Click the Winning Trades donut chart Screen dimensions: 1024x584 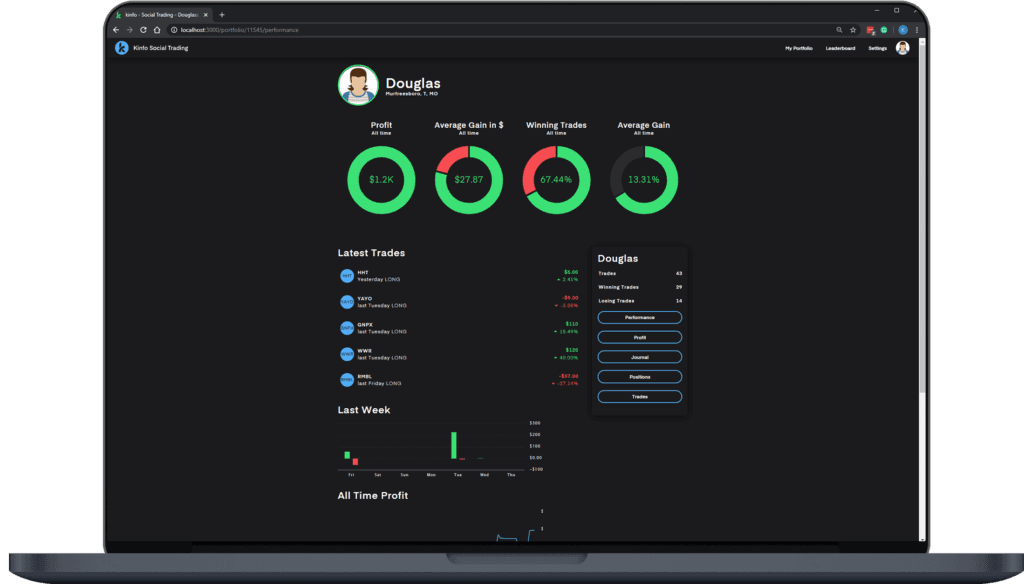556,180
